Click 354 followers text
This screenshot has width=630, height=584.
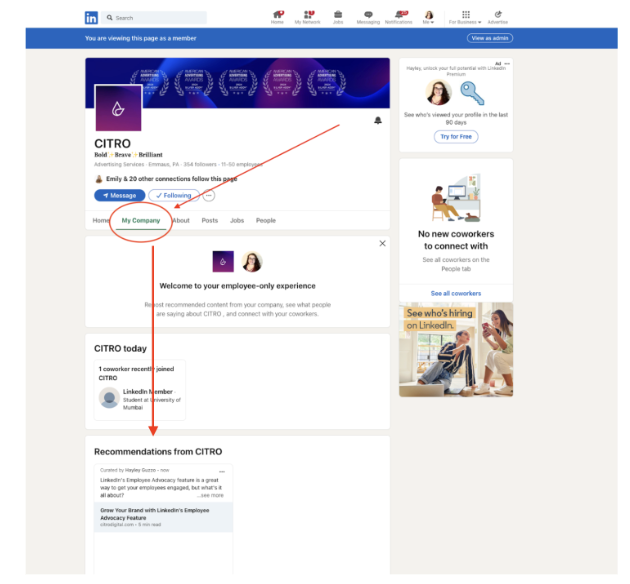(200, 164)
